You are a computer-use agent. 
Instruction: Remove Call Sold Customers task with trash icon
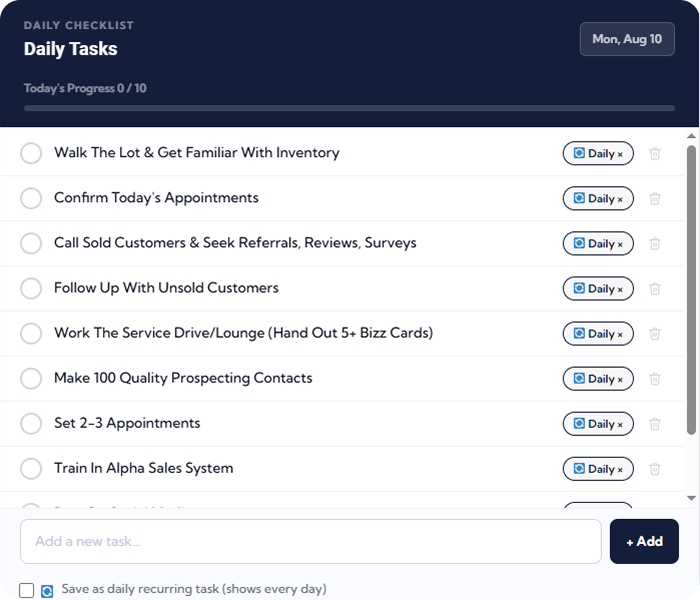[654, 244]
